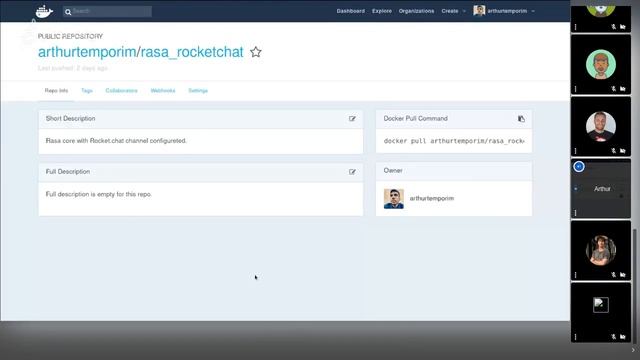The width and height of the screenshot is (640, 360).
Task: Edit the Short Description
Action: tap(352, 119)
